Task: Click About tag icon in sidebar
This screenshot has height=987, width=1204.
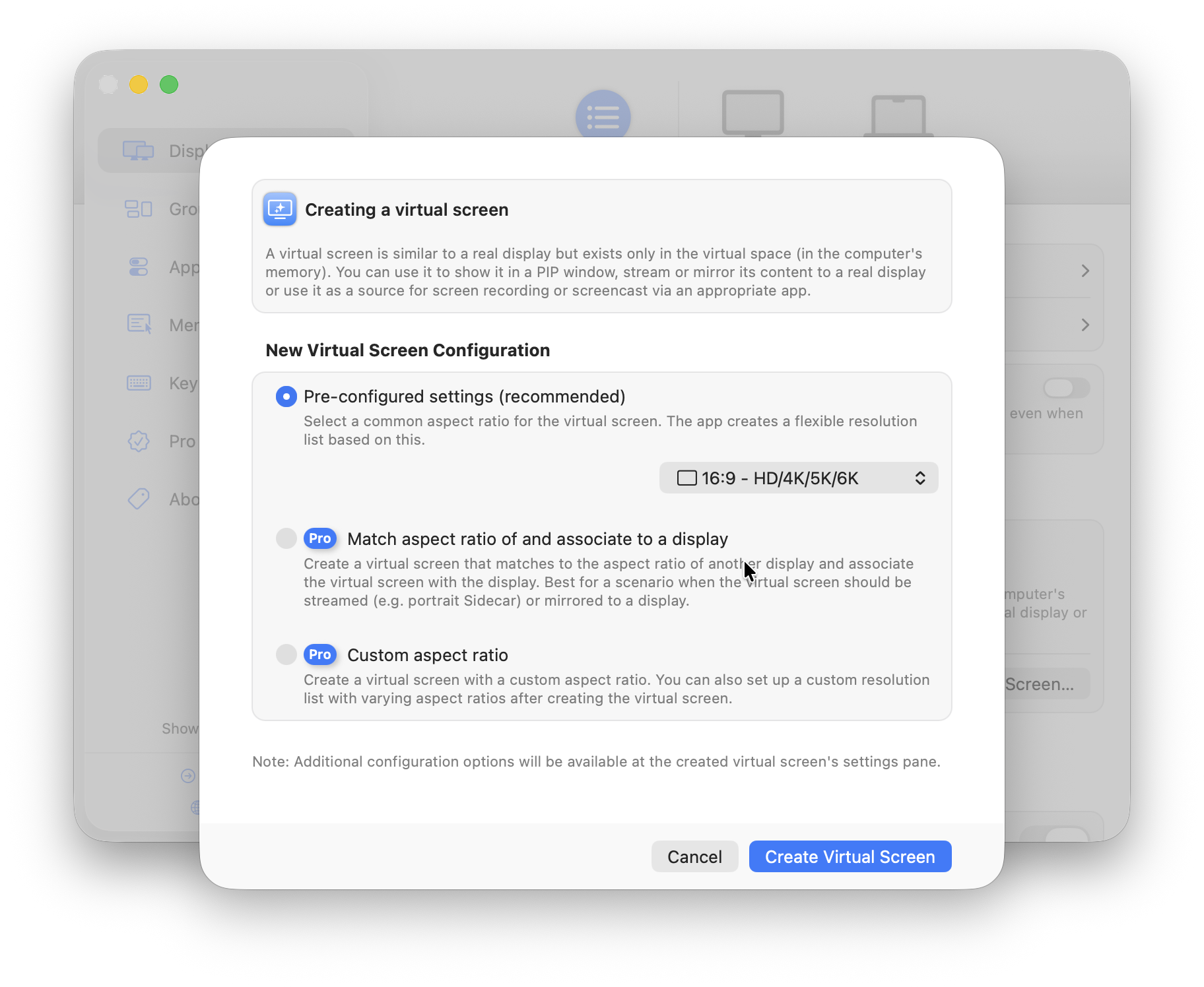Action: 139,499
